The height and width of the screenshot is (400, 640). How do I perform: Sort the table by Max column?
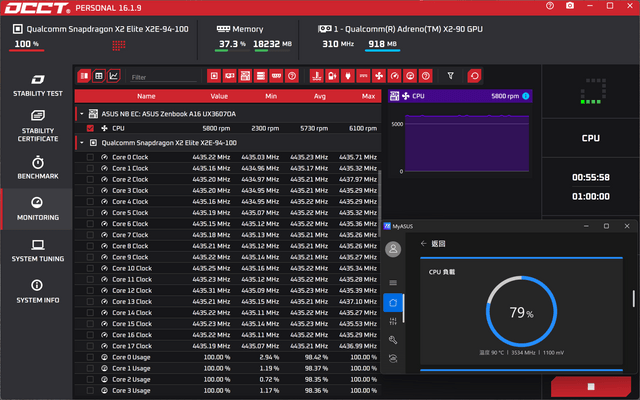pos(368,96)
